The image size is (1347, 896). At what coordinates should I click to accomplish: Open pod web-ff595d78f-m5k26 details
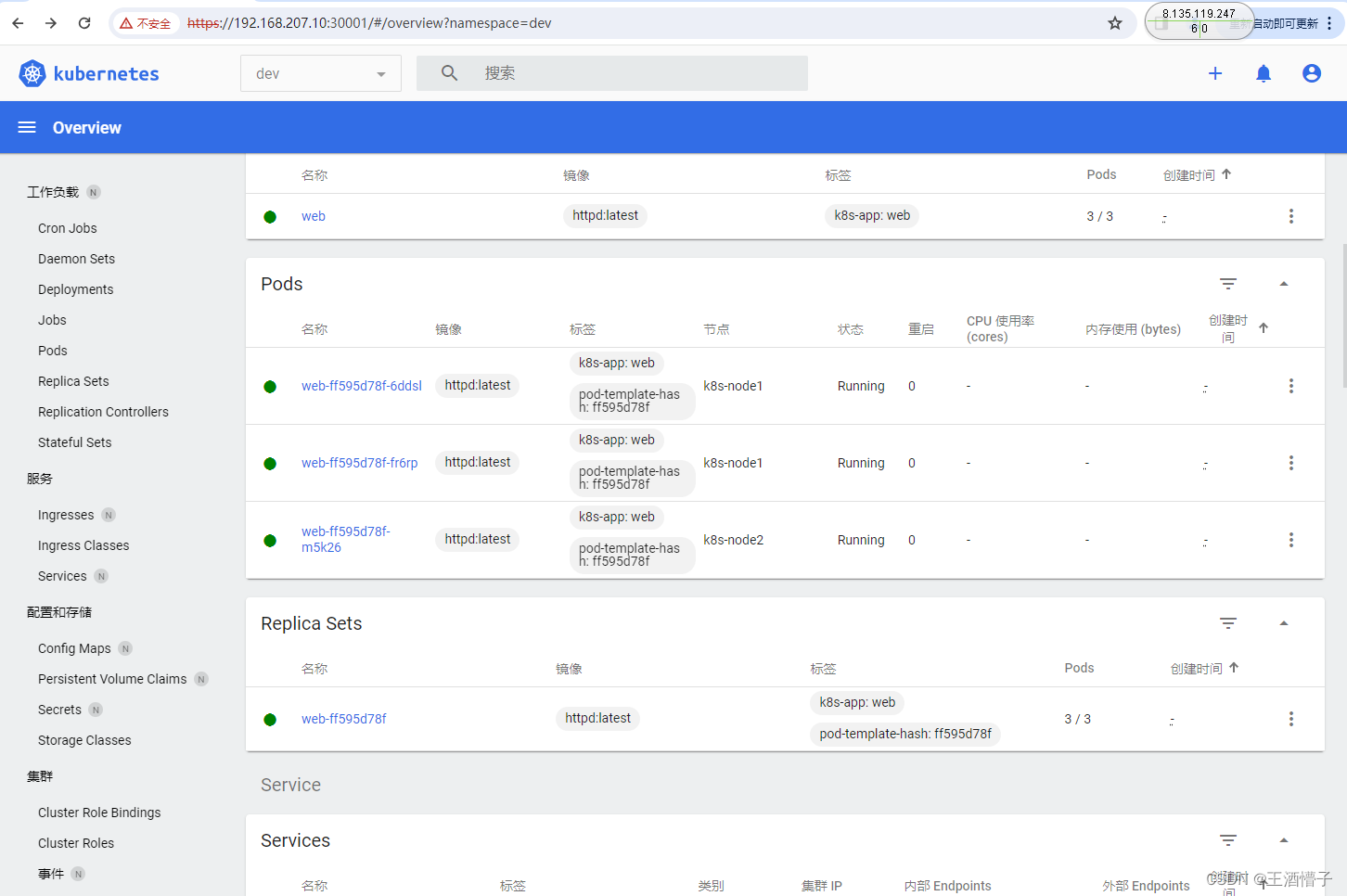coord(346,539)
